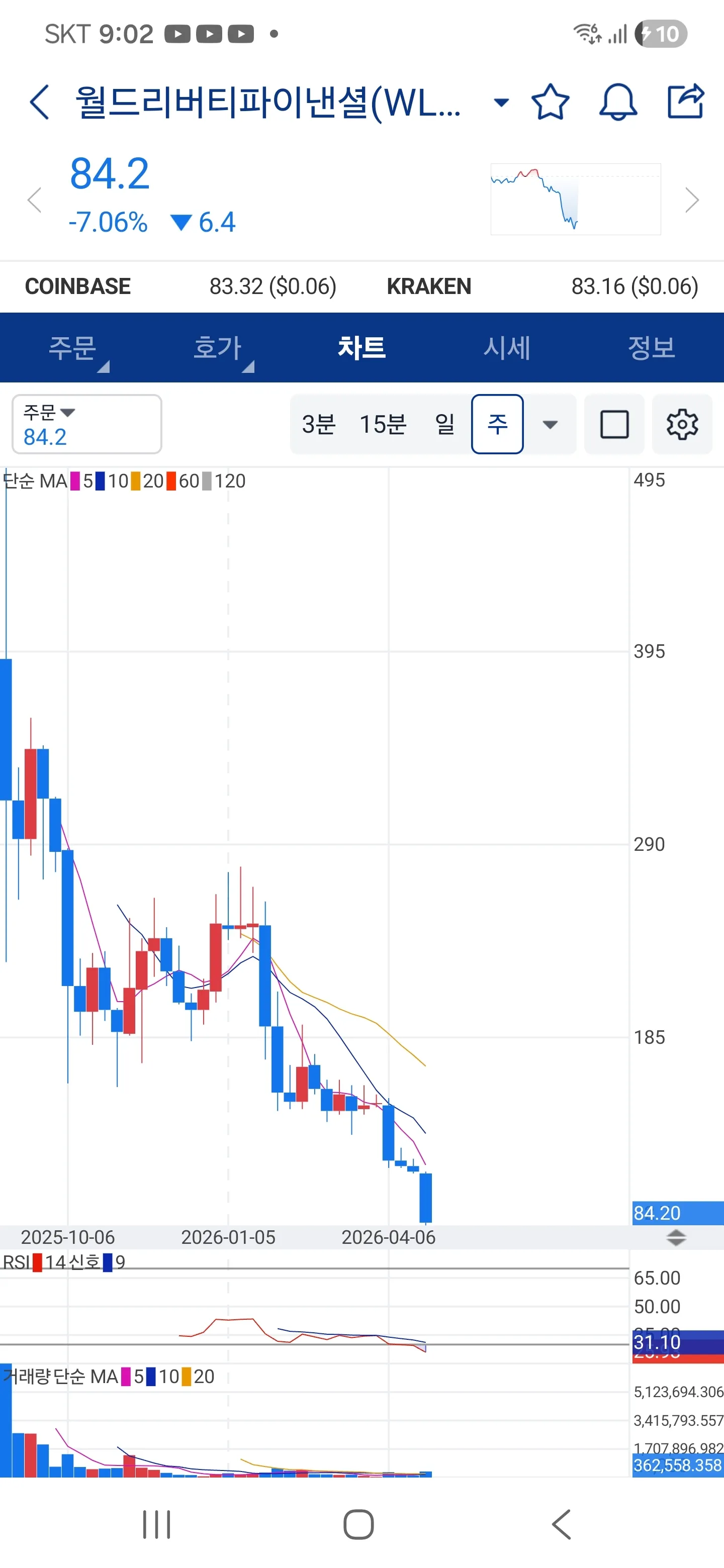Tap the 31.10 RSI value label
The image size is (724, 1568).
678,1342
